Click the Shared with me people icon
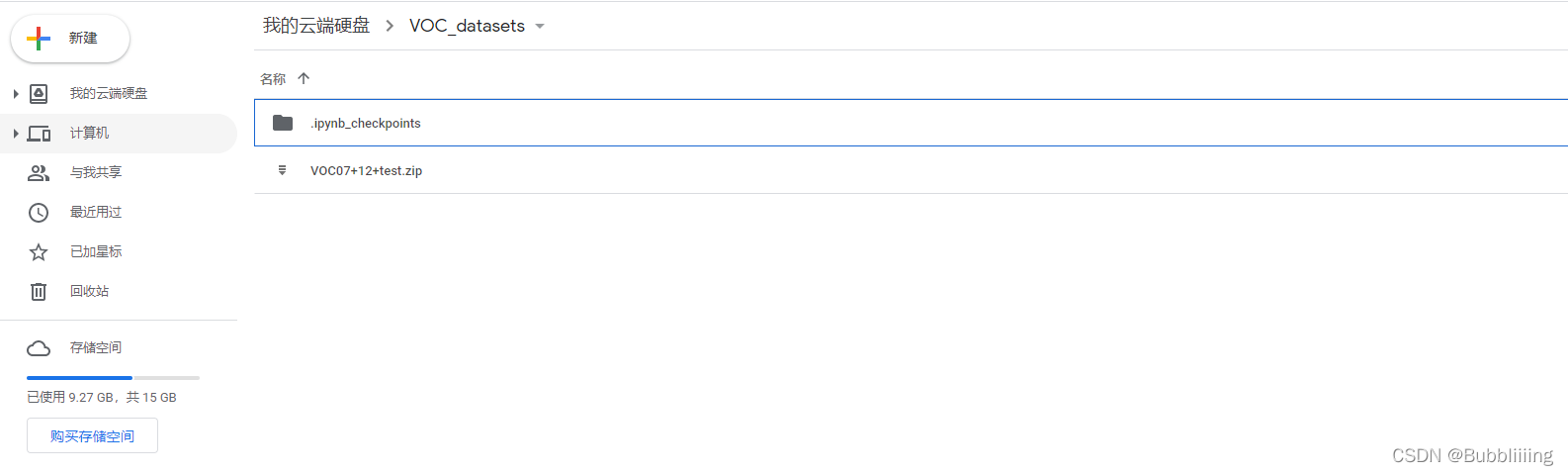The image size is (1568, 475). coord(39,173)
